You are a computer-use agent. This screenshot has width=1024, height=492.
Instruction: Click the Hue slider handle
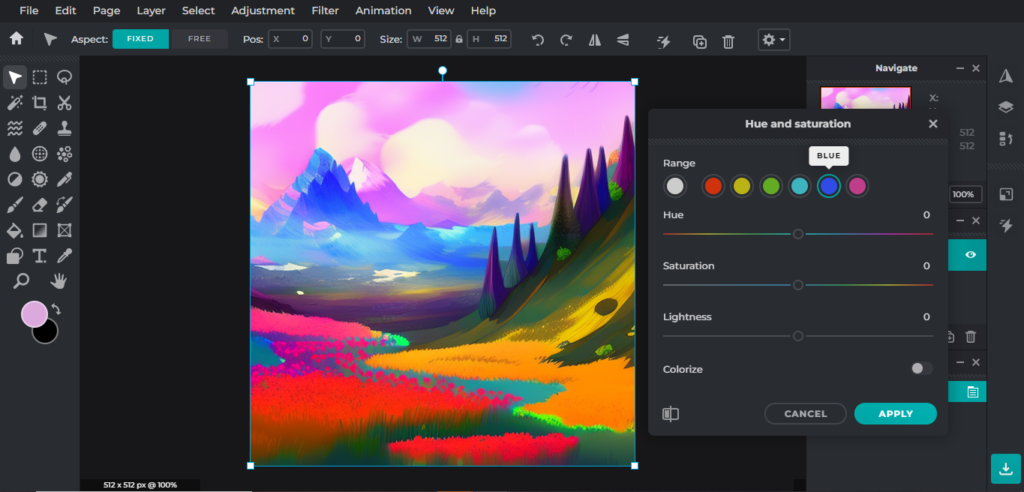pyautogui.click(x=798, y=234)
